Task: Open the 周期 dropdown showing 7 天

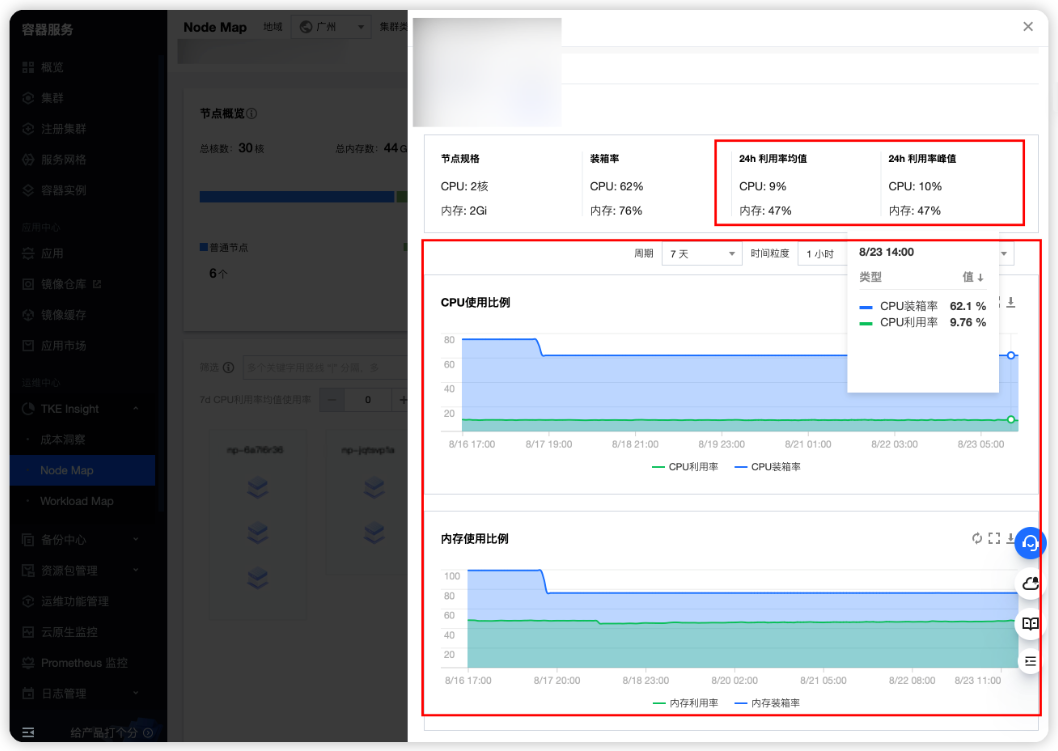Action: (701, 254)
